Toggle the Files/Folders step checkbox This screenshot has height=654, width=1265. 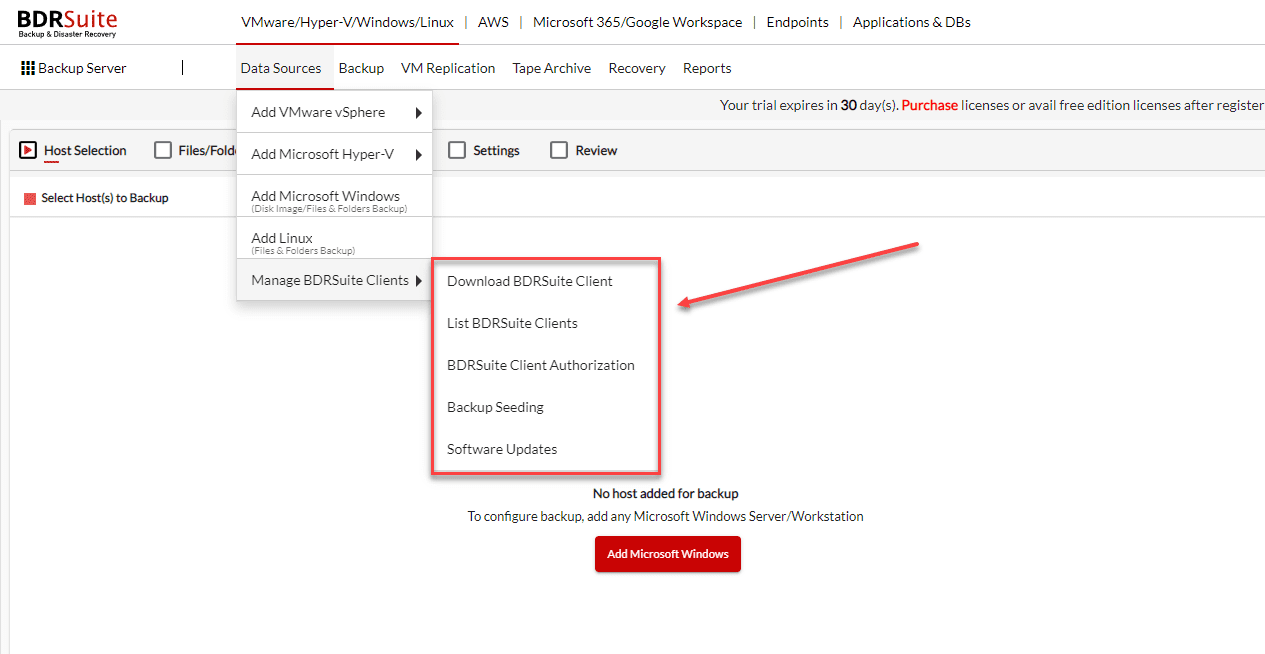pyautogui.click(x=163, y=150)
